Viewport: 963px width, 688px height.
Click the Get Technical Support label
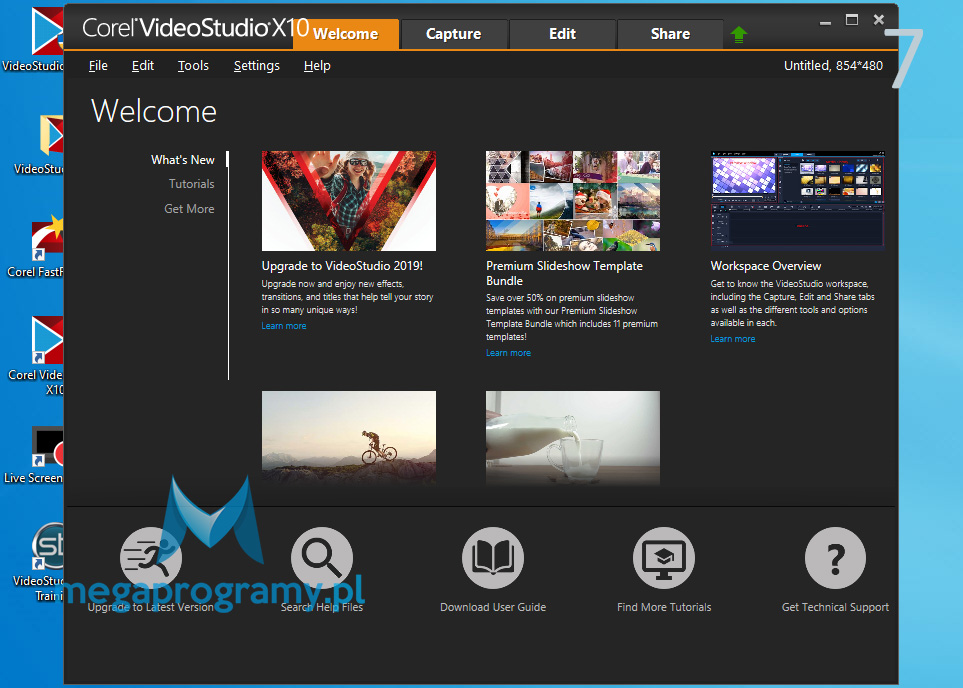[x=835, y=607]
